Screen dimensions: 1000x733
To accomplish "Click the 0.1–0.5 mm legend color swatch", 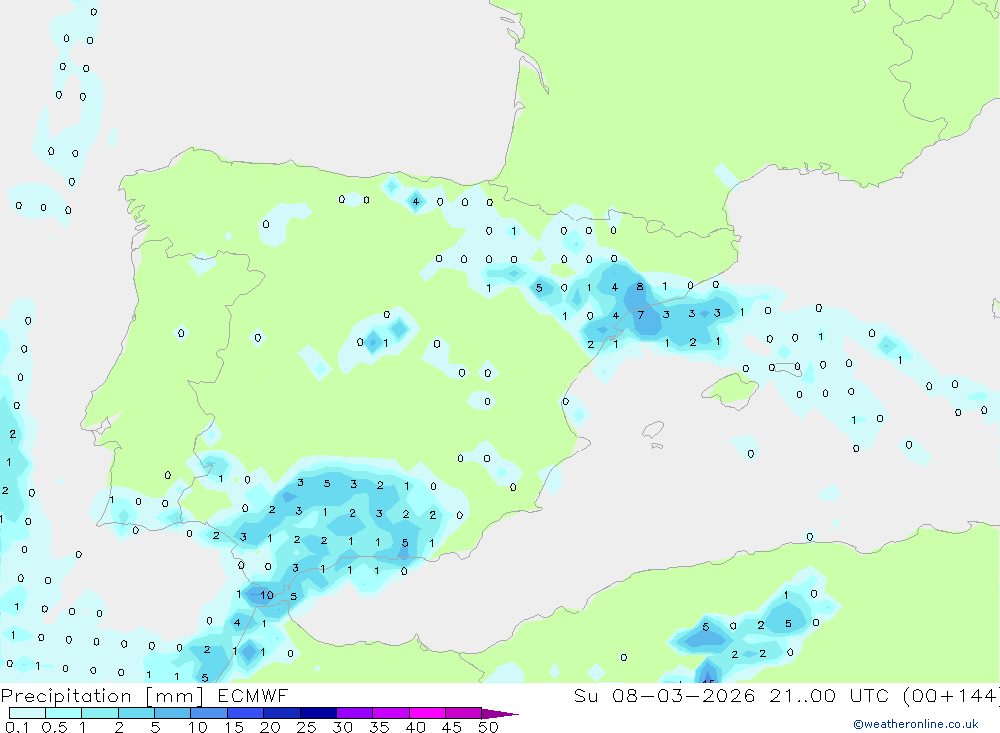I will (x=27, y=713).
